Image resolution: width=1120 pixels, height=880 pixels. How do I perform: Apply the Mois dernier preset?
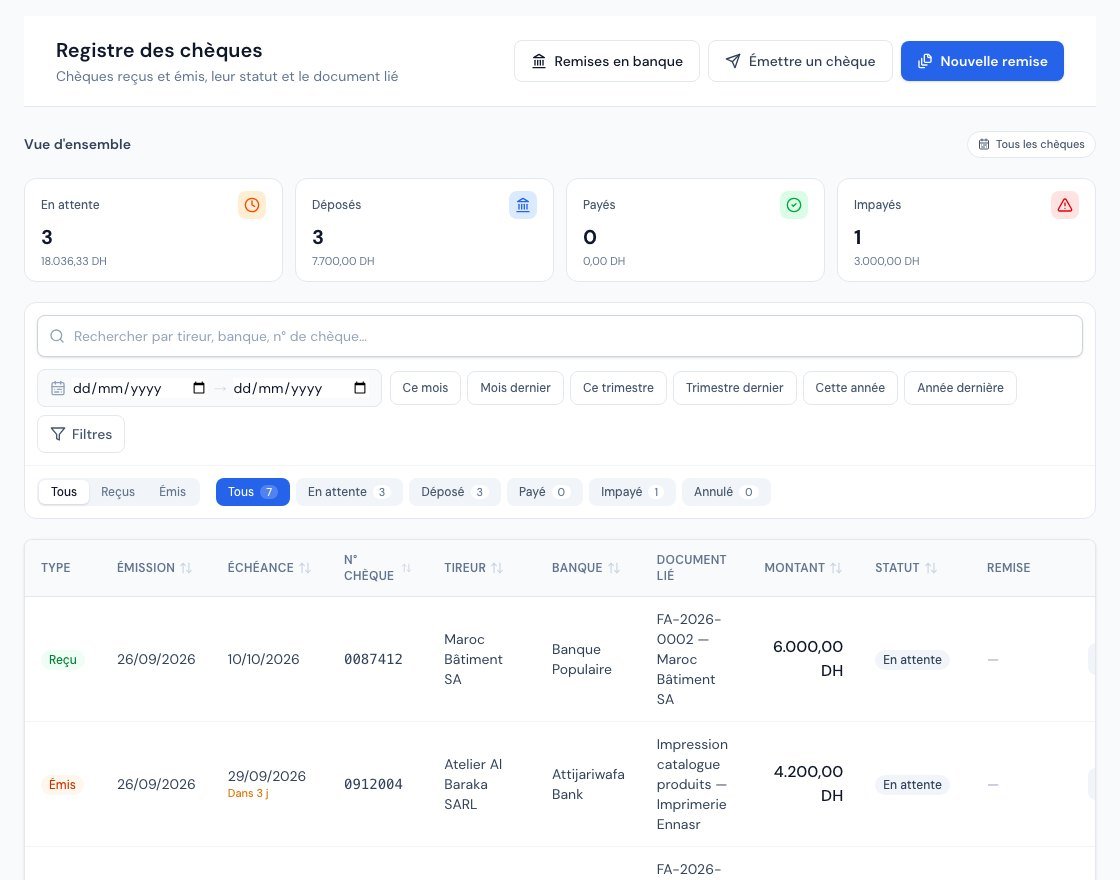[x=515, y=388]
